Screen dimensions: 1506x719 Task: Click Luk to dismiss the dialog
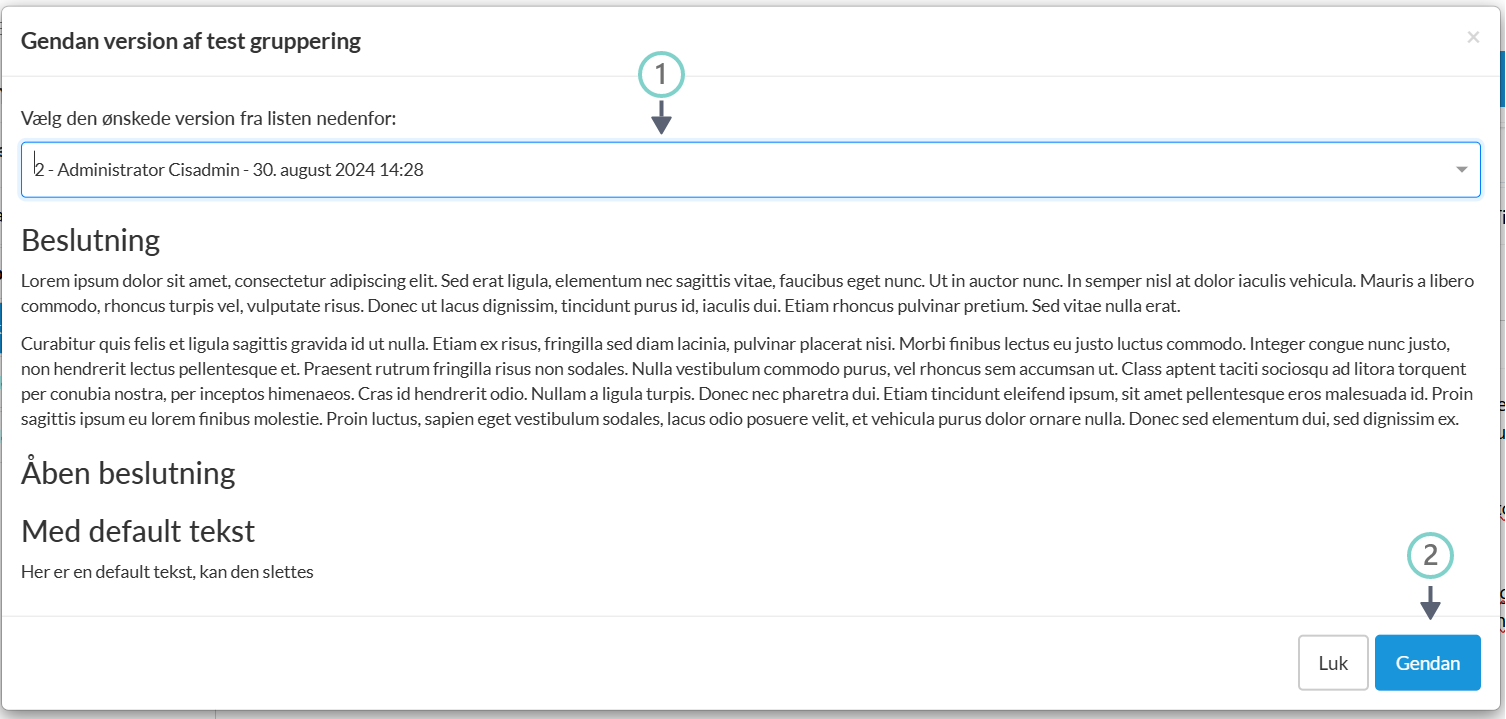click(x=1333, y=662)
